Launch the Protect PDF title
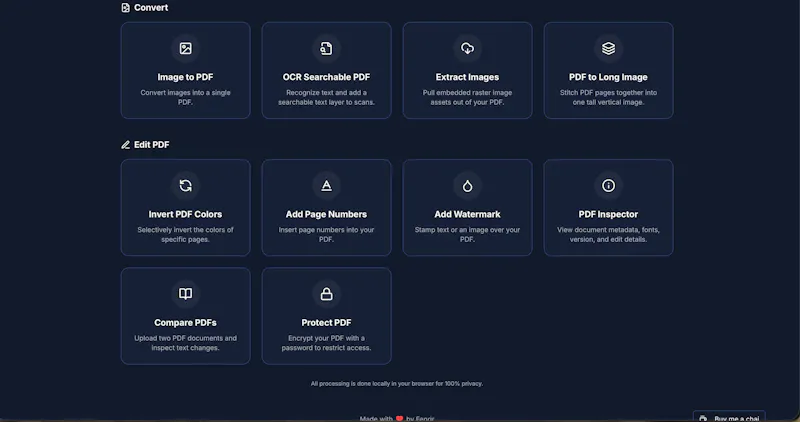 [x=326, y=322]
